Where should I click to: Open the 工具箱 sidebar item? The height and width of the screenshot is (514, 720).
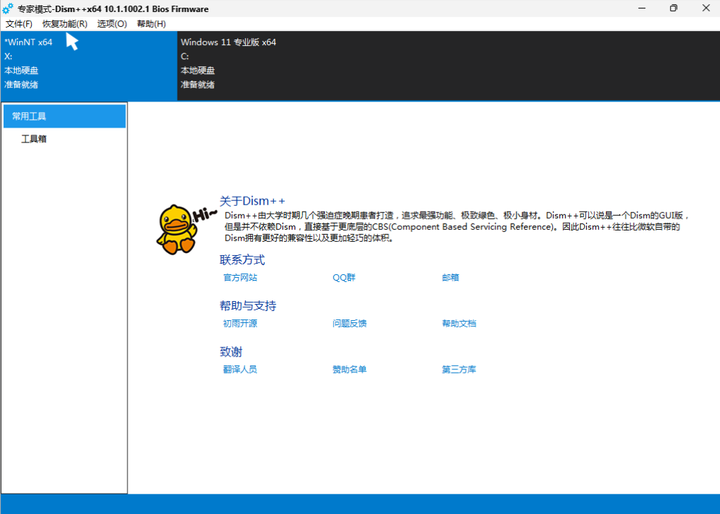pos(34,139)
